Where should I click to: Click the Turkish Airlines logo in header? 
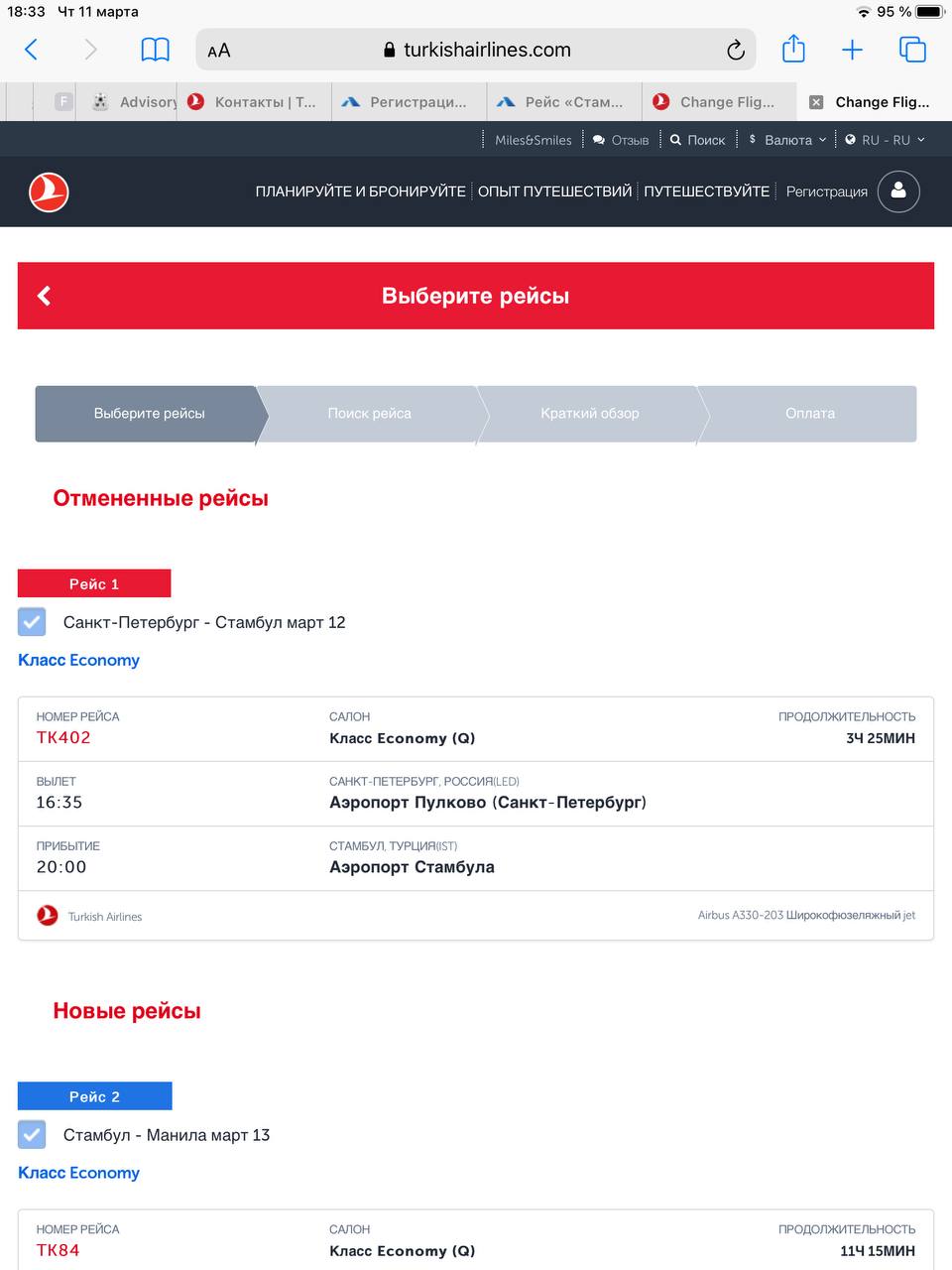tap(49, 191)
